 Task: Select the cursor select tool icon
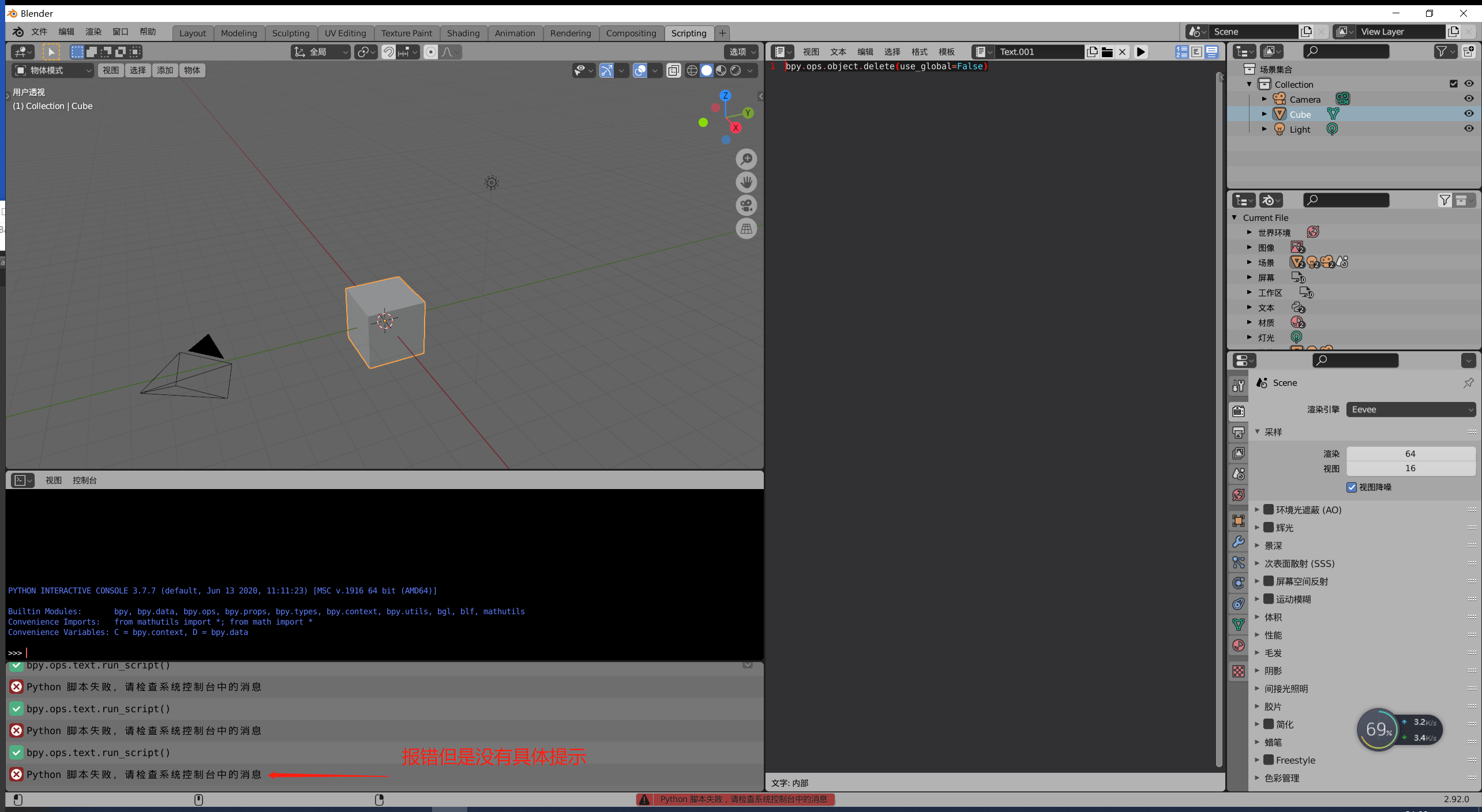tap(51, 52)
